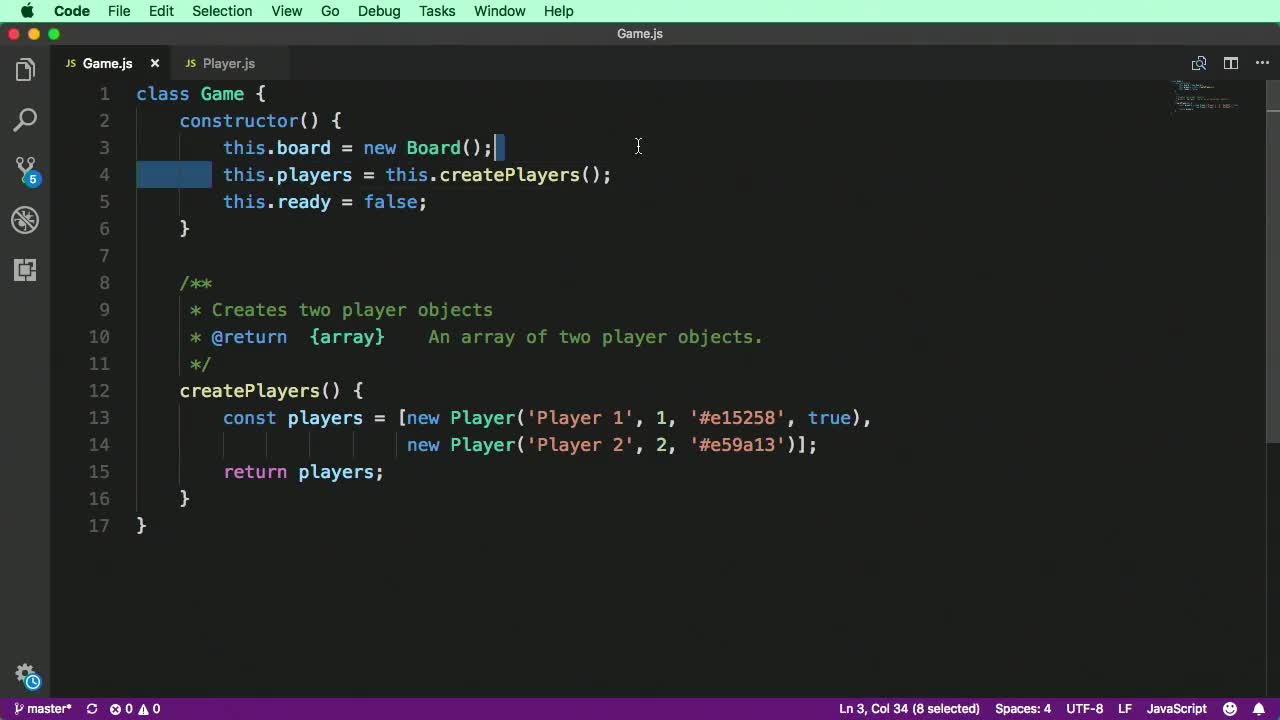Click the notifications bell in the status bar
The height and width of the screenshot is (720, 1280).
click(x=1259, y=709)
